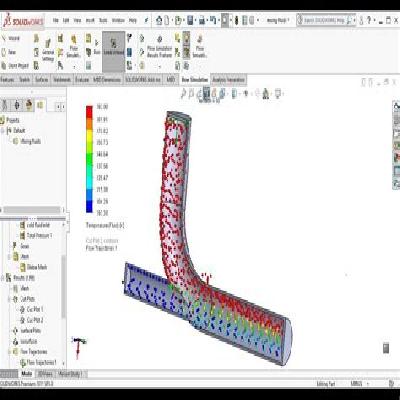Select Cut Plot 1 in the tree
Image resolution: width=400 pixels, height=400 pixels.
32,309
